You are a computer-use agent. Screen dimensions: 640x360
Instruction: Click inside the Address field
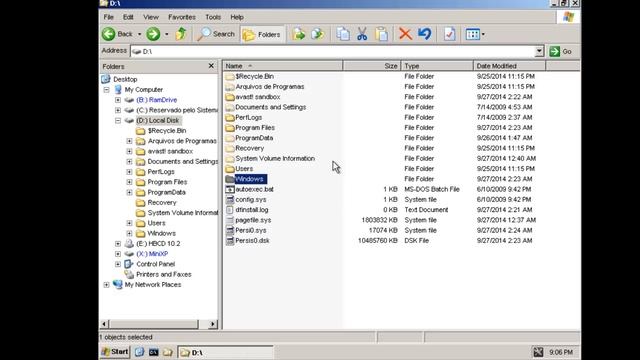pyautogui.click(x=333, y=51)
